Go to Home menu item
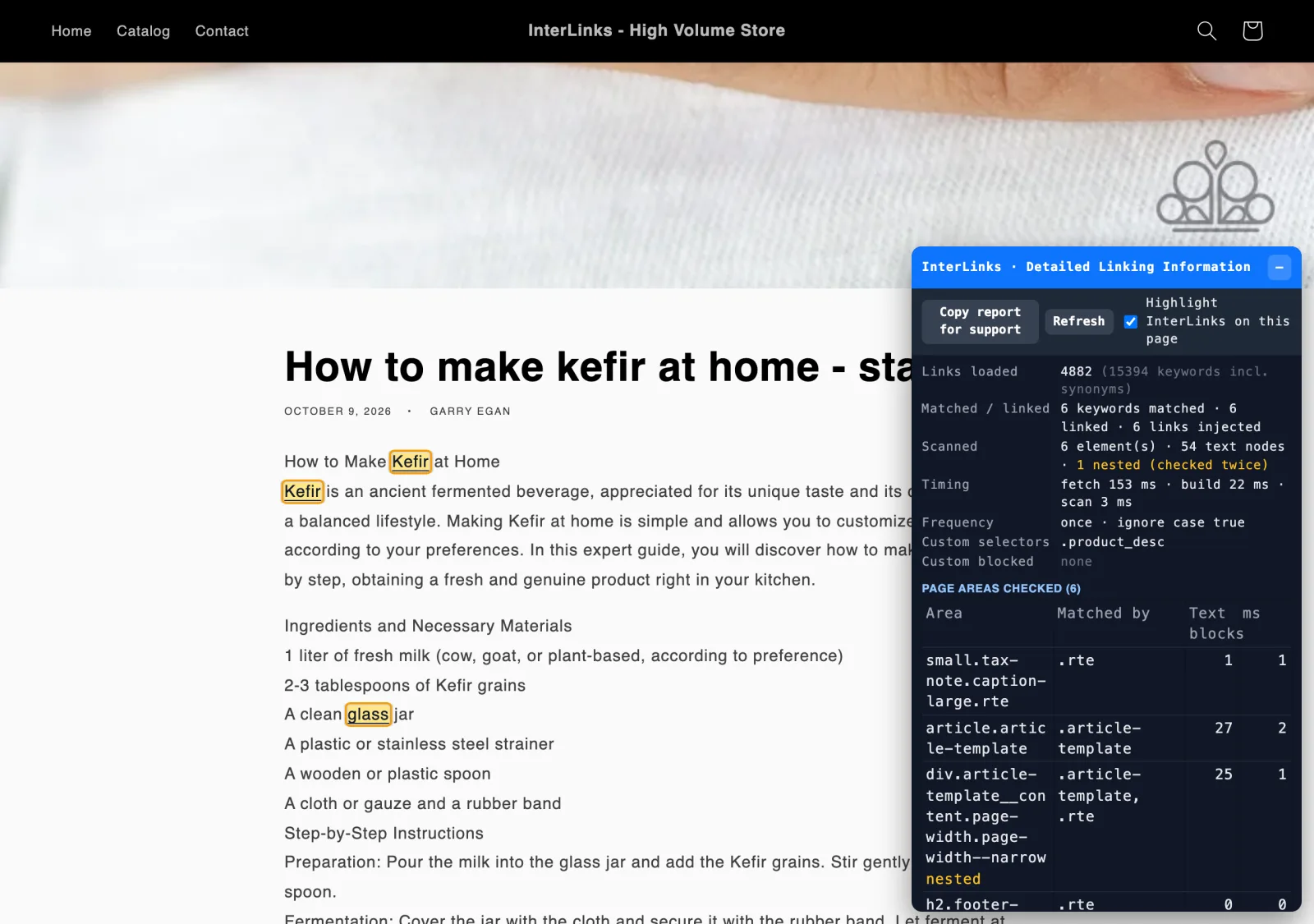The height and width of the screenshot is (924, 1314). (71, 31)
